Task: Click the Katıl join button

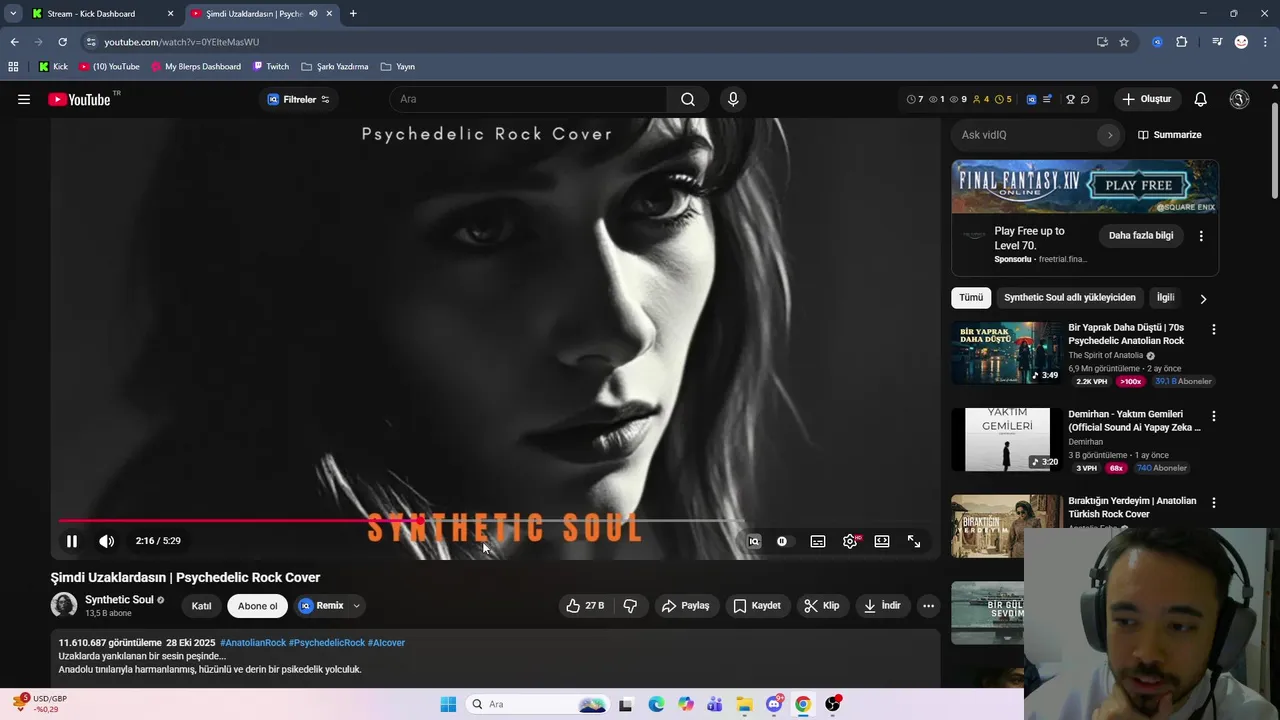Action: click(x=201, y=606)
